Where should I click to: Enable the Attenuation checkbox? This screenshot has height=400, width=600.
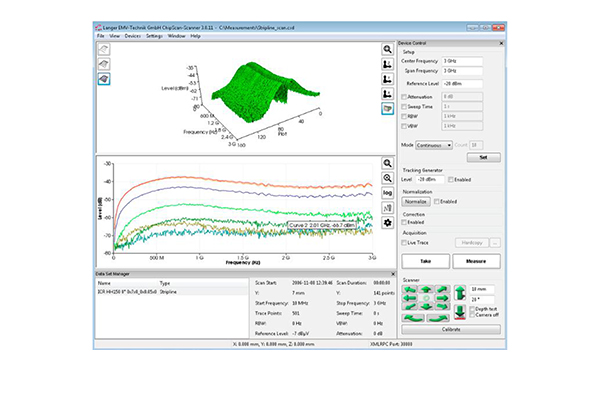pyautogui.click(x=404, y=97)
